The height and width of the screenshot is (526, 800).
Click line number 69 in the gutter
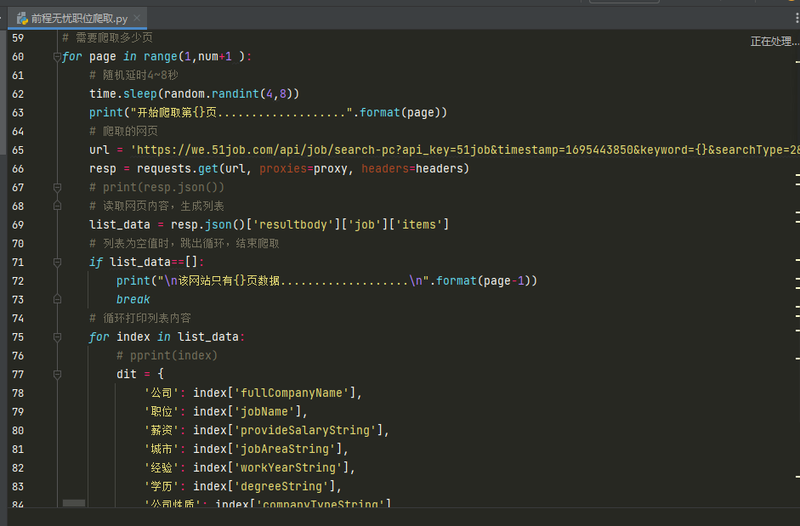point(18,225)
